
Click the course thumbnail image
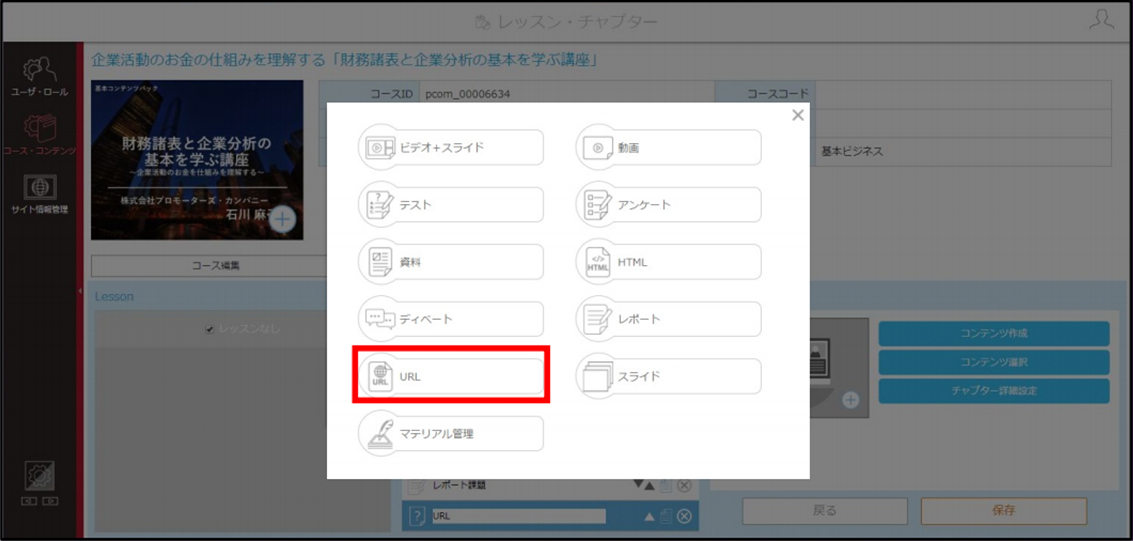click(x=197, y=160)
